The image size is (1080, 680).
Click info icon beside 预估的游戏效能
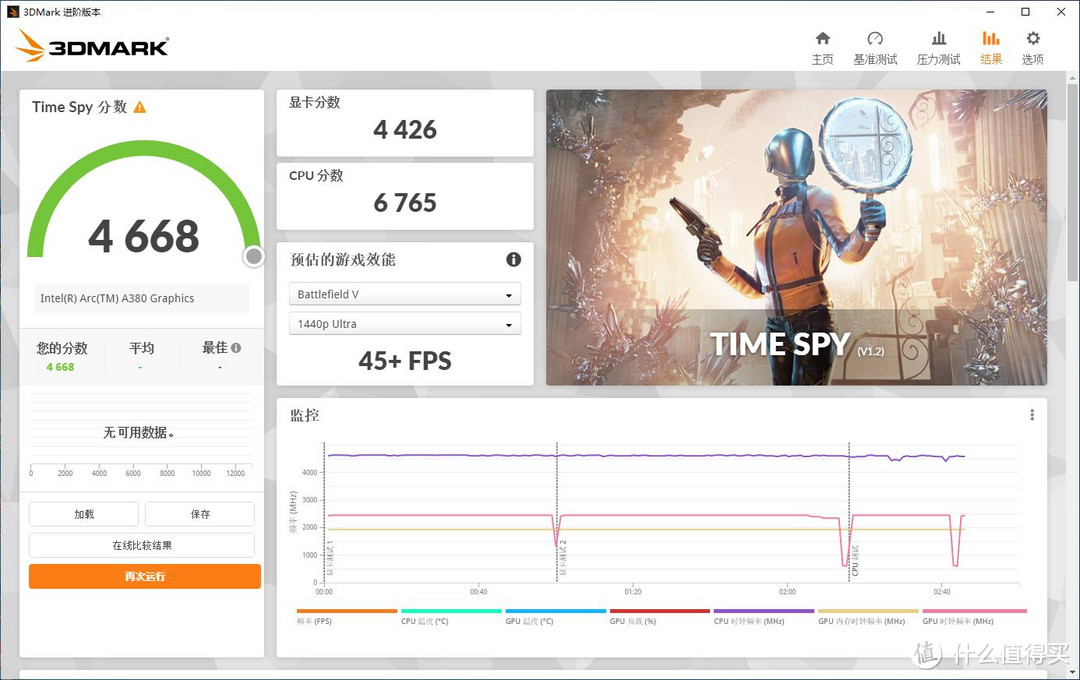513,260
